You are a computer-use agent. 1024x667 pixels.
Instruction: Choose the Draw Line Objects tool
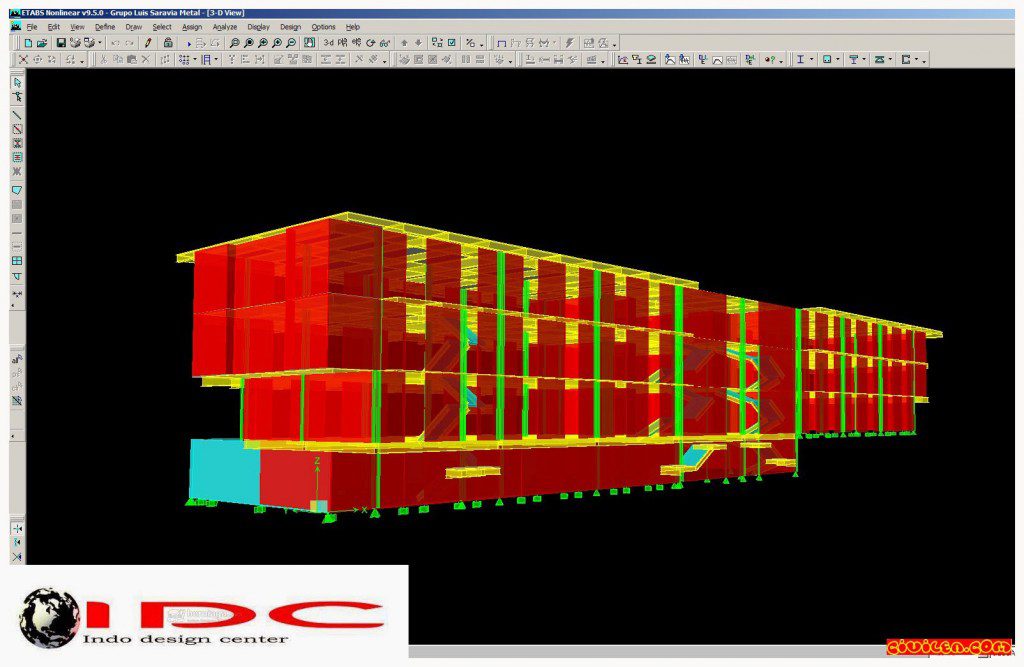click(17, 115)
